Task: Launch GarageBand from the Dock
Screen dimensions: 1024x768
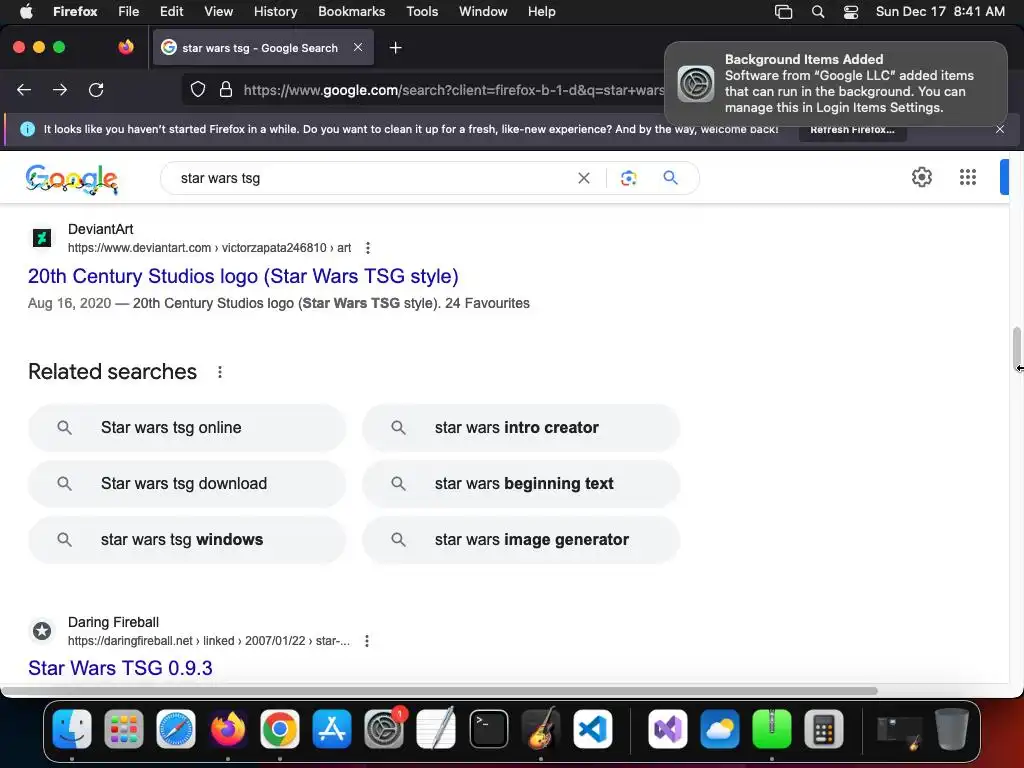Action: pos(541,729)
